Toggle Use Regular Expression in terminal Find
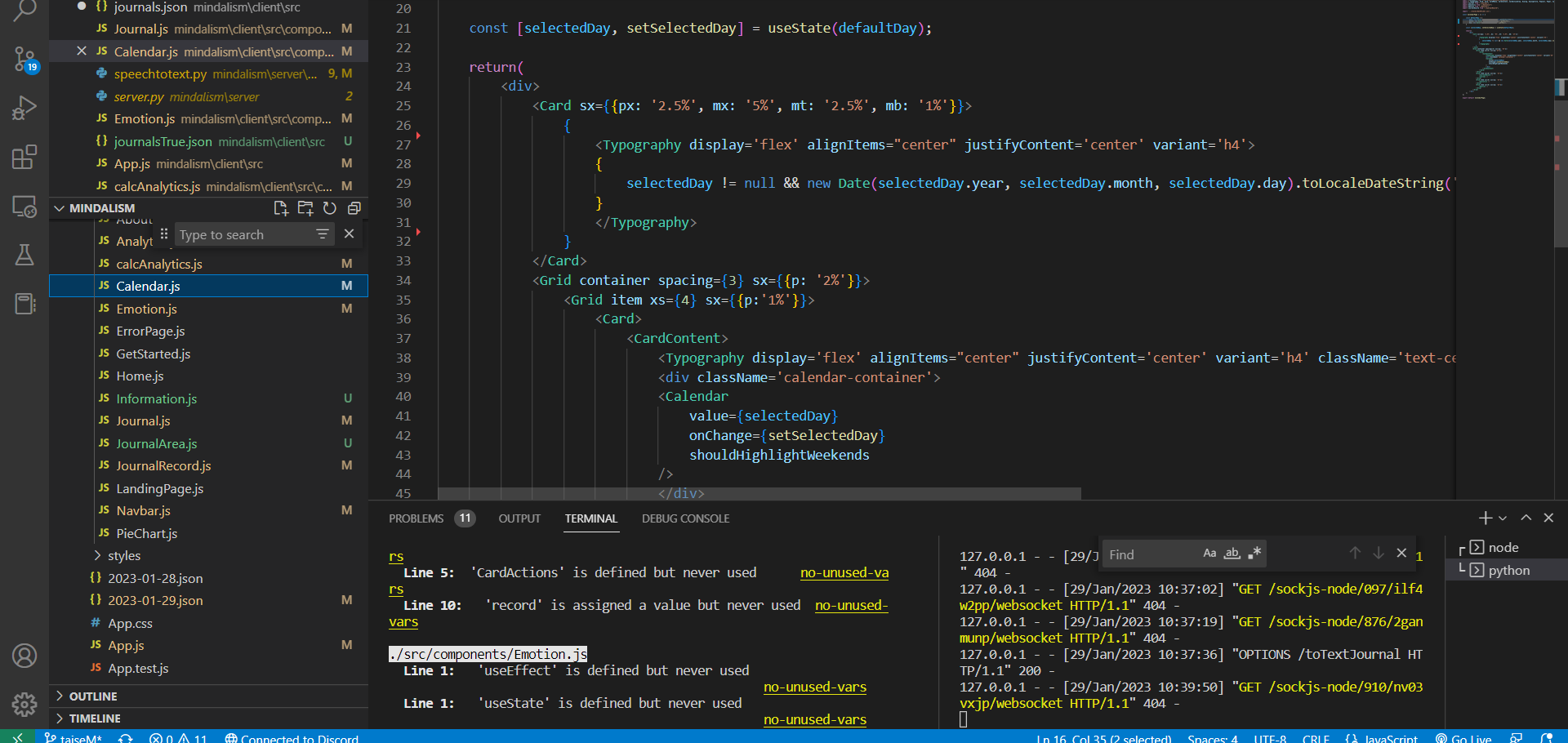The image size is (1568, 743). [1255, 553]
